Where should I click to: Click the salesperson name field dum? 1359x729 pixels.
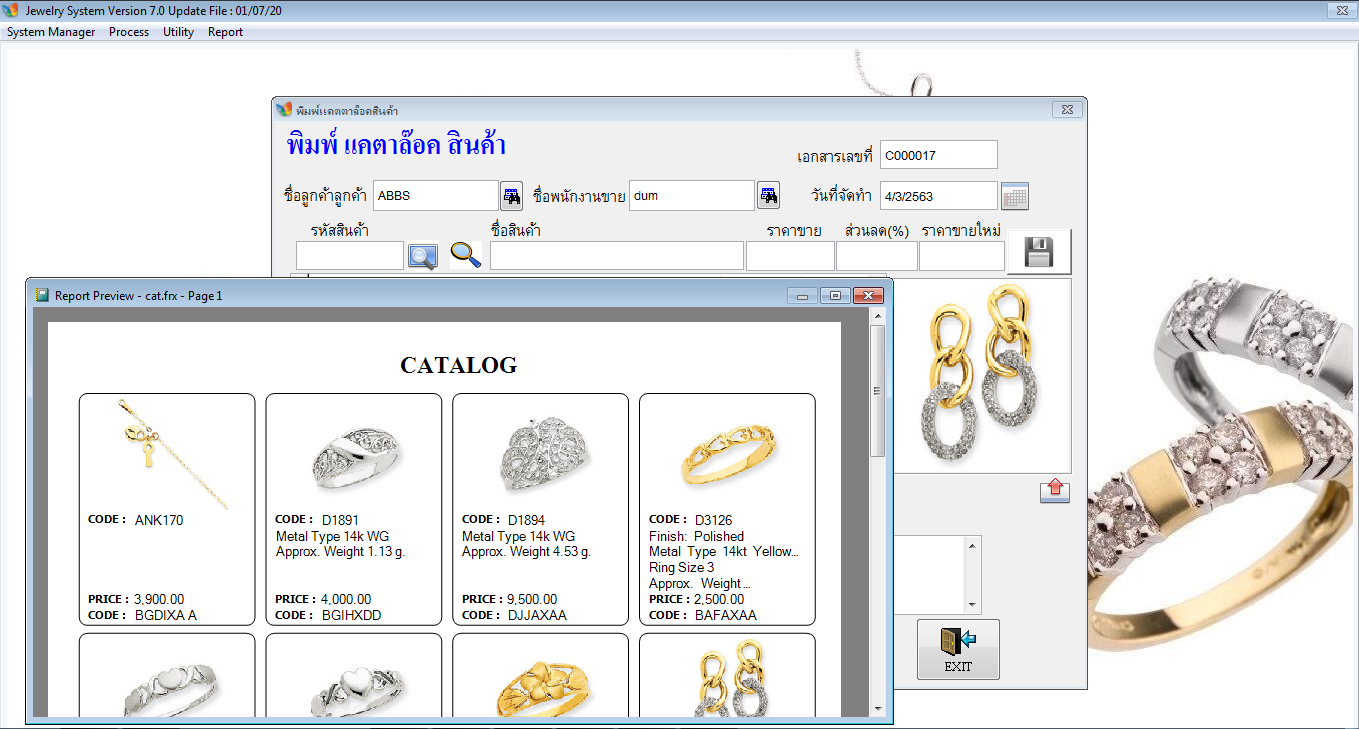tap(692, 196)
